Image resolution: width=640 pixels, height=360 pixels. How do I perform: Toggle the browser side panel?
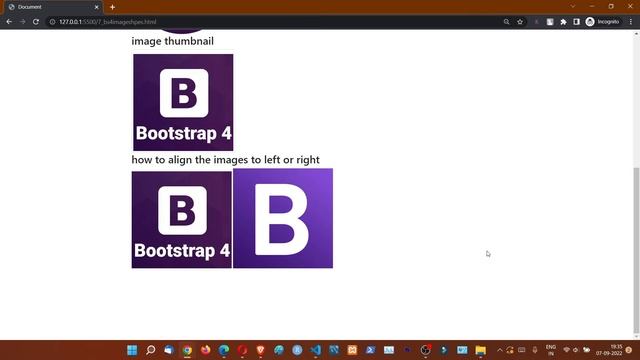(576, 22)
